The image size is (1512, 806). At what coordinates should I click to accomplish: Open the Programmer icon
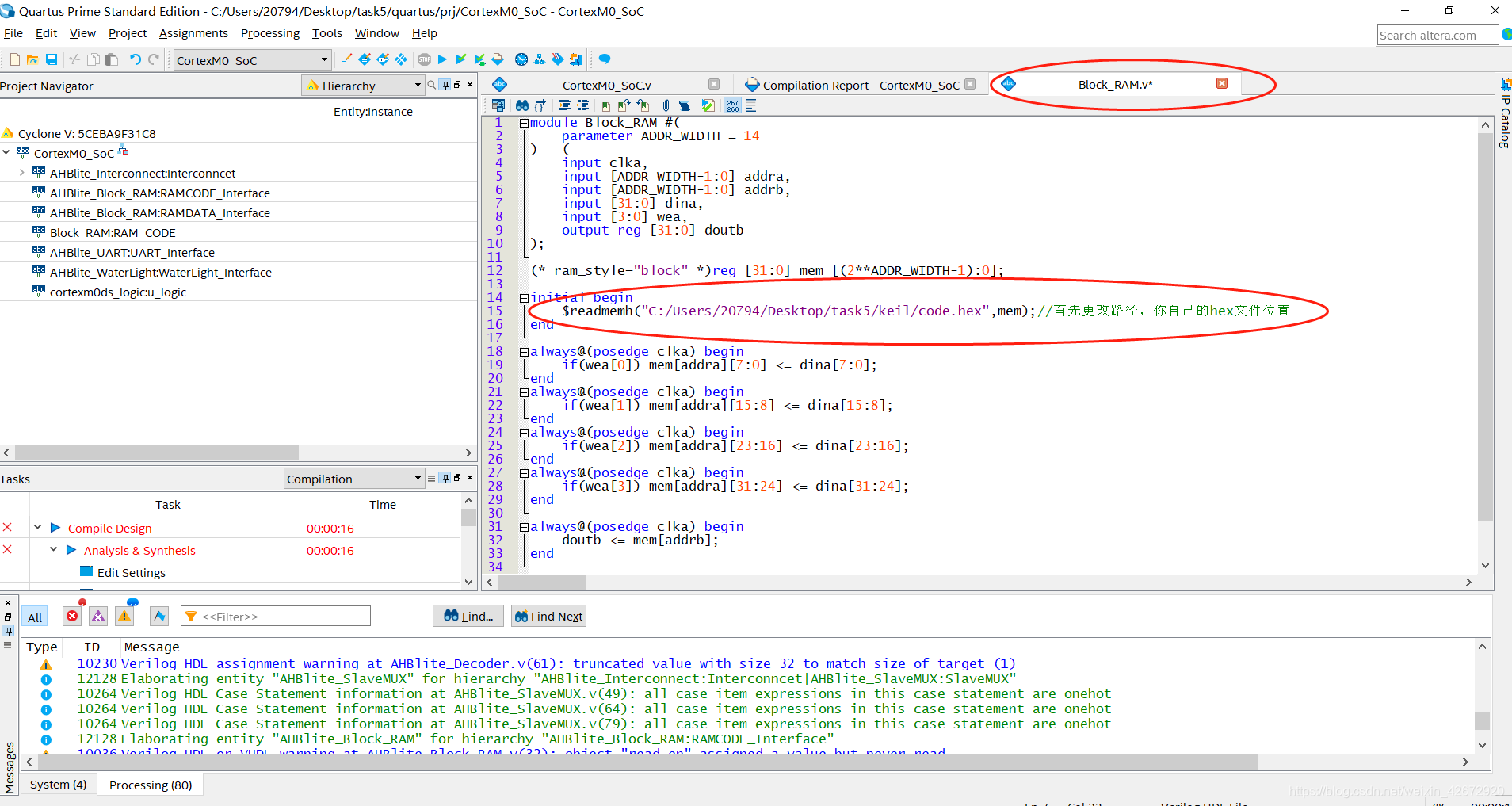pos(558,59)
